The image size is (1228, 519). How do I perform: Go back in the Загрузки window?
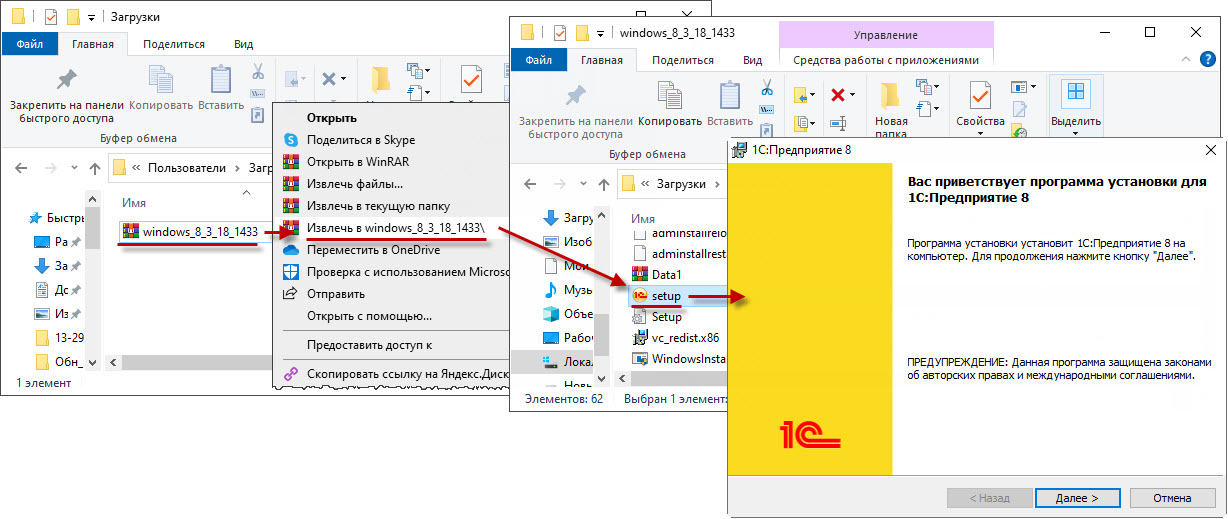[x=20, y=167]
